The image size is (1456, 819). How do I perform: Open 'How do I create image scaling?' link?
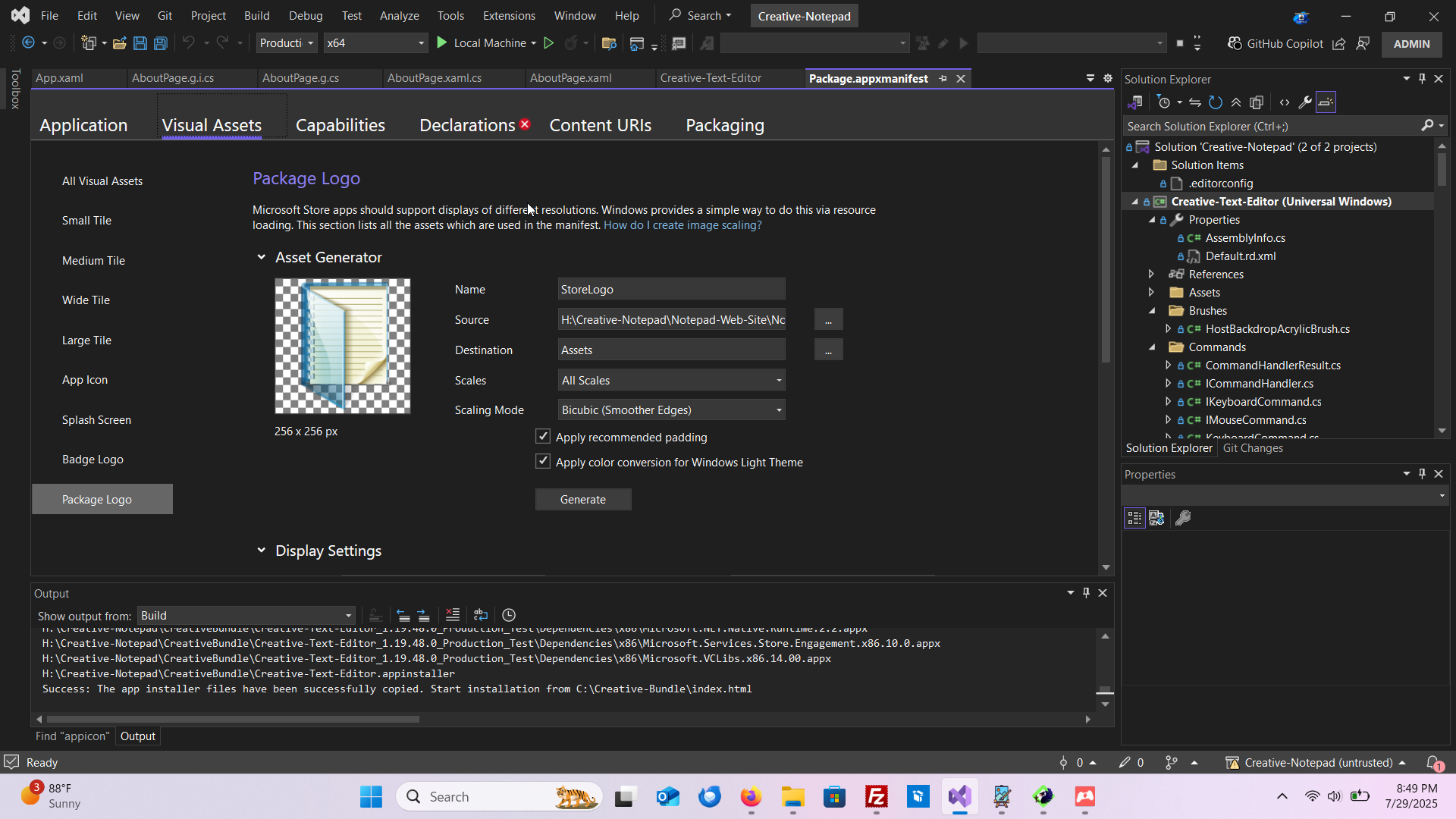click(x=682, y=225)
